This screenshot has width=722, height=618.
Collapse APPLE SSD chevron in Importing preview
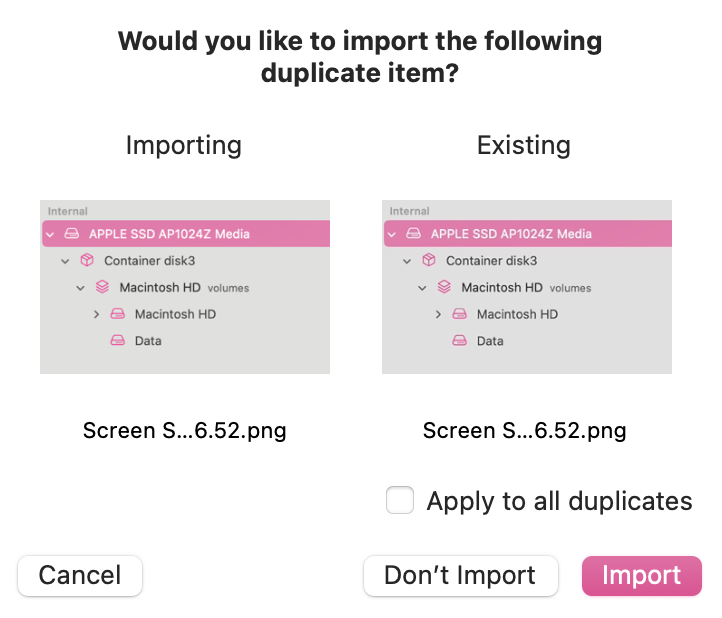point(49,234)
